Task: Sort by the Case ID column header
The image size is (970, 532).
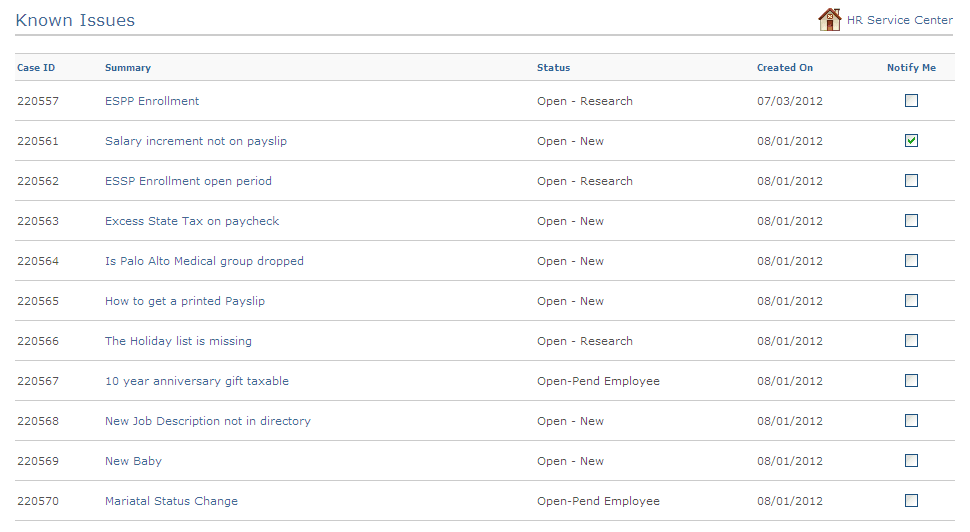Action: point(36,67)
